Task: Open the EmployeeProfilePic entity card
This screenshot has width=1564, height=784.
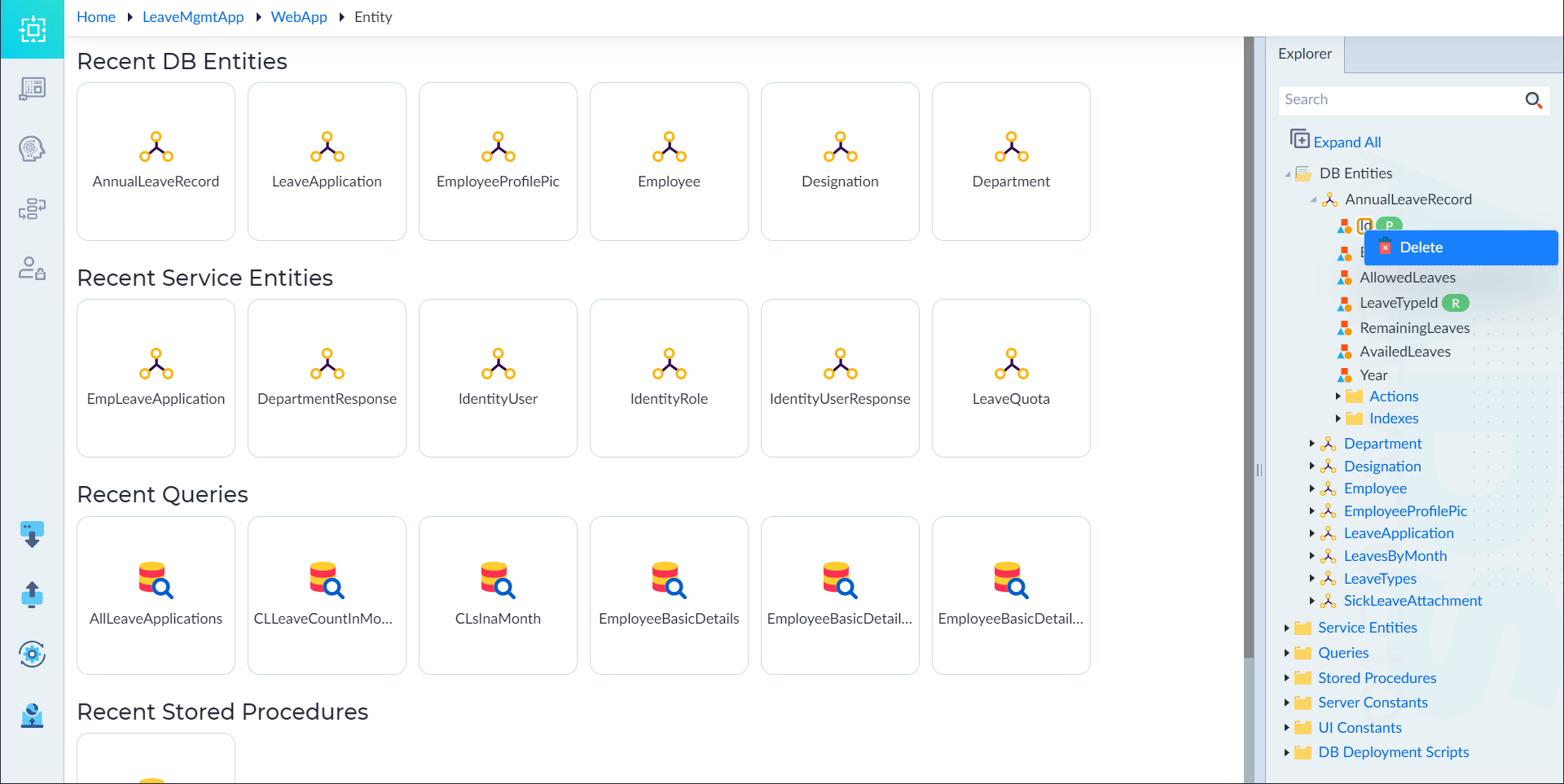Action: tap(498, 161)
